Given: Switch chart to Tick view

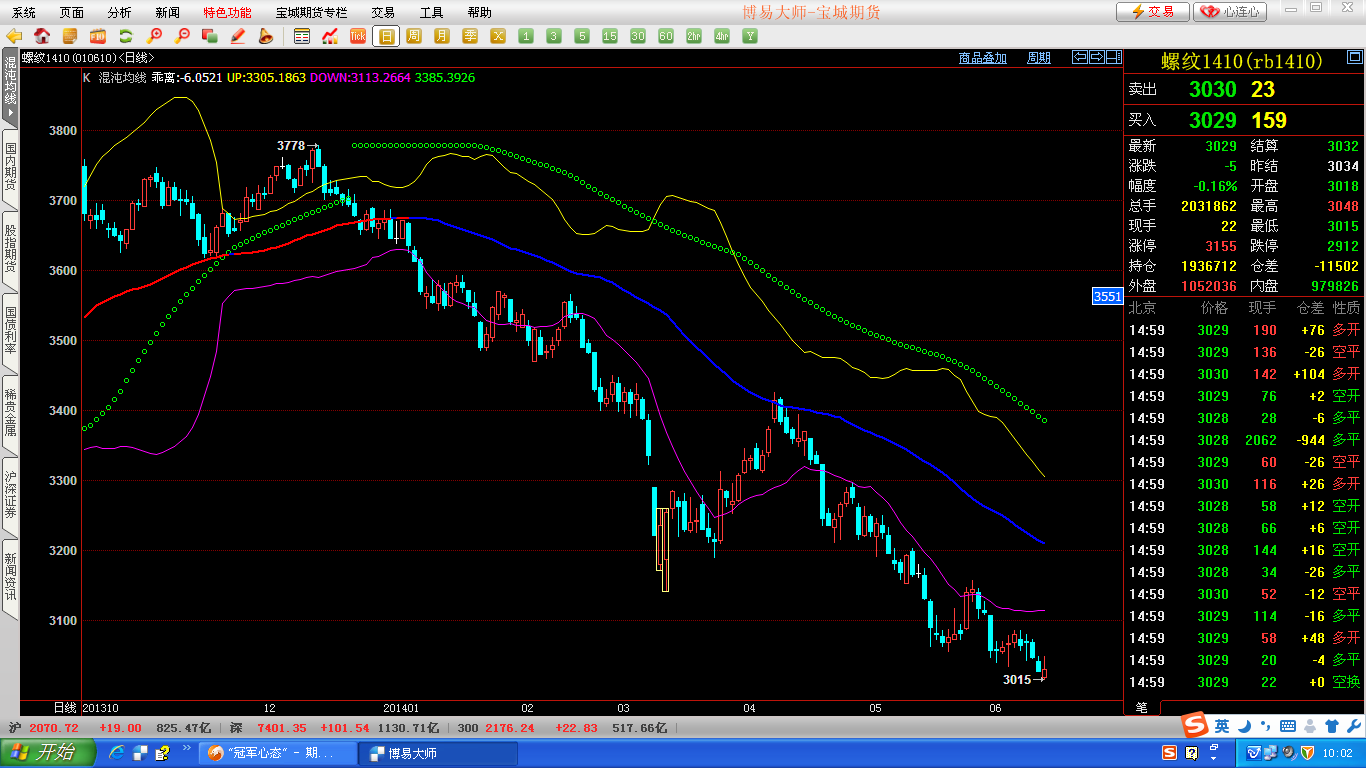Looking at the screenshot, I should click(x=358, y=36).
